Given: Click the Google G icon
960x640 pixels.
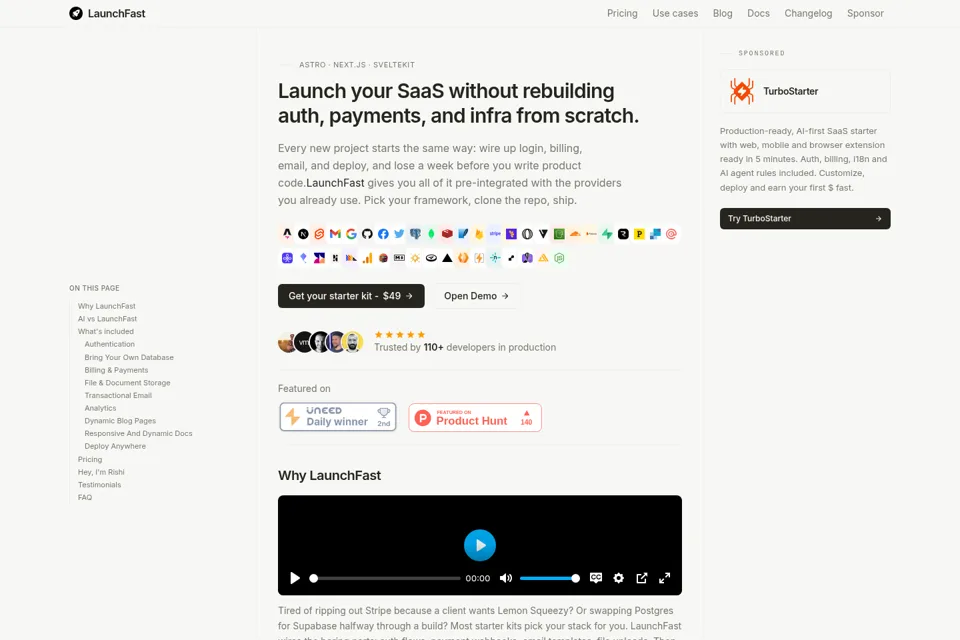Looking at the screenshot, I should pyautogui.click(x=351, y=233).
